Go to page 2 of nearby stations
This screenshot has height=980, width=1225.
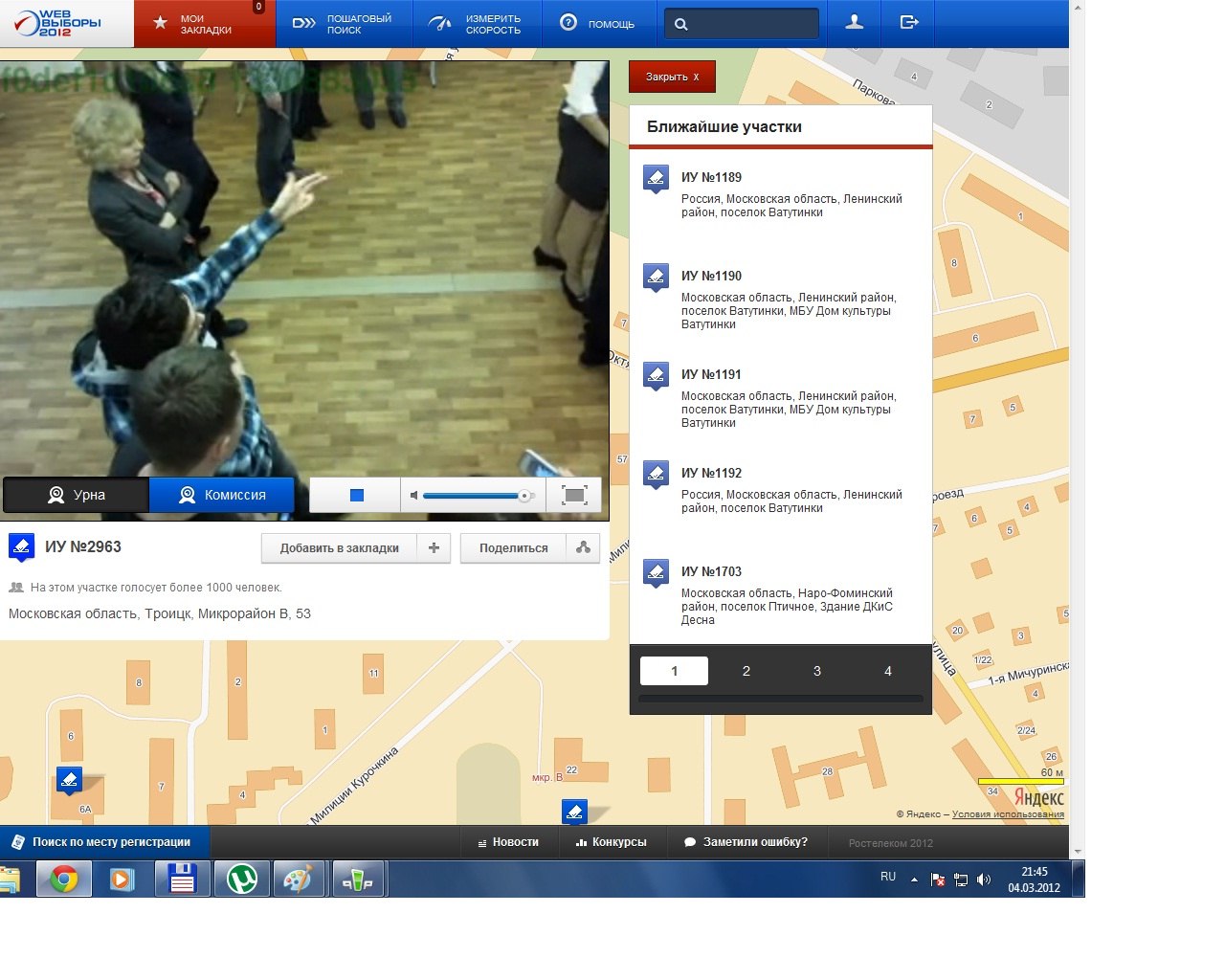(746, 671)
